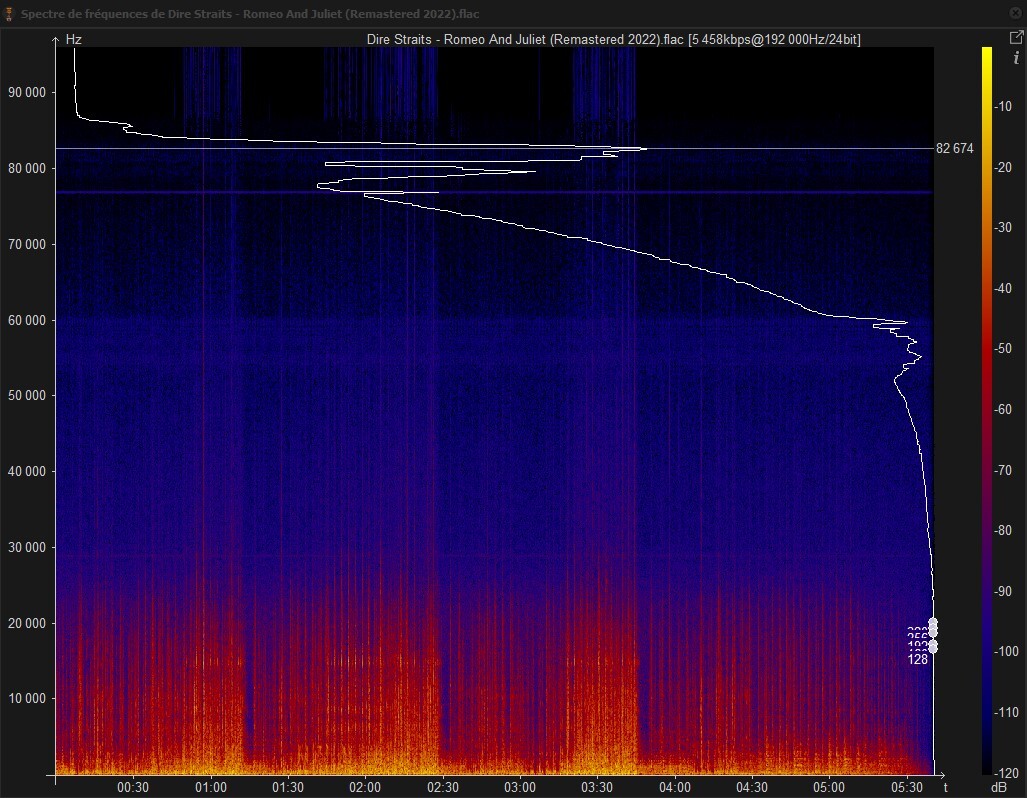Click the 'dB' unit label under the color scale
Viewport: 1027px width, 798px height.
[x=998, y=788]
